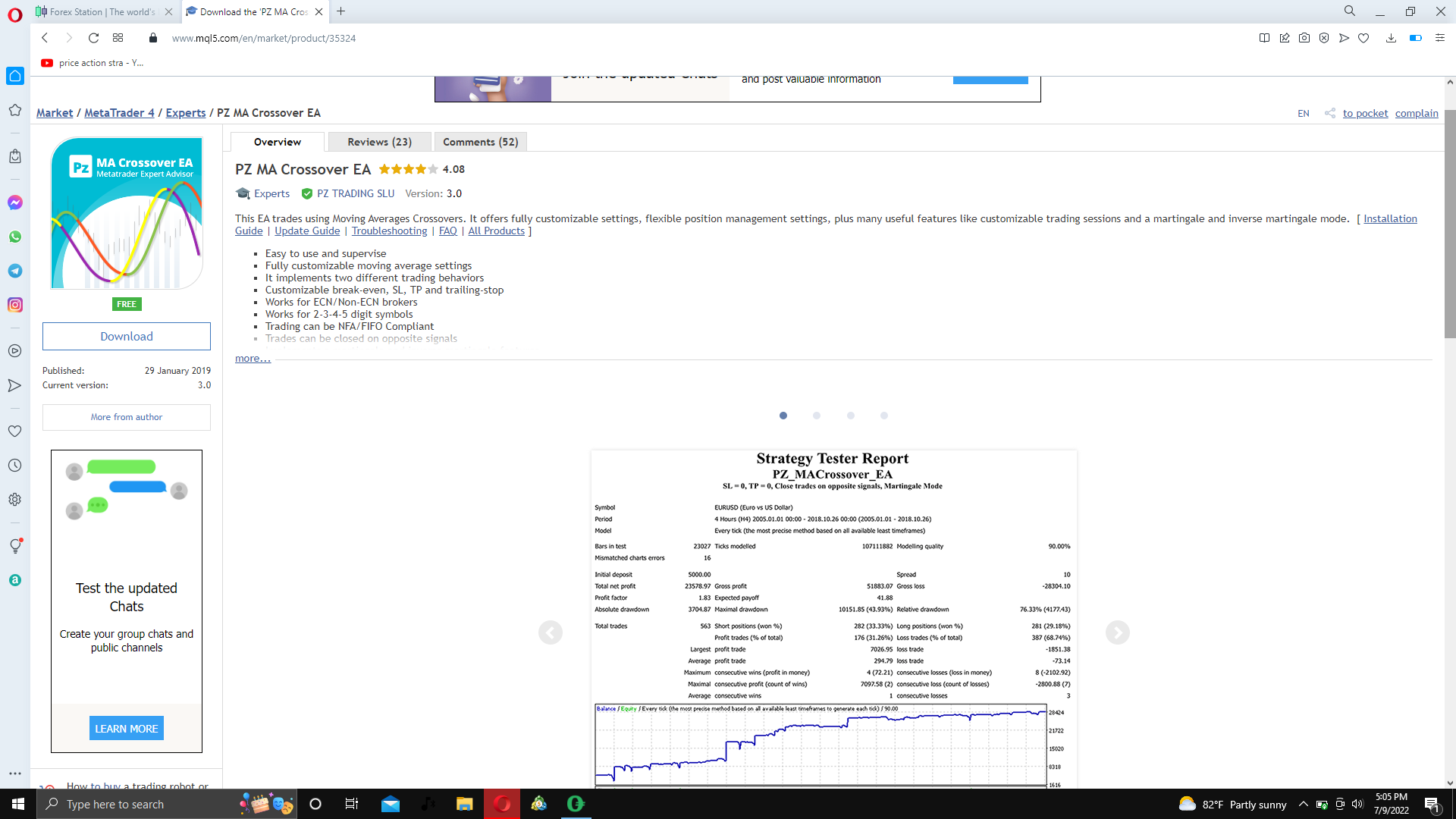The width and height of the screenshot is (1456, 819).
Task: Open browser downloads icon
Action: coord(1391,38)
